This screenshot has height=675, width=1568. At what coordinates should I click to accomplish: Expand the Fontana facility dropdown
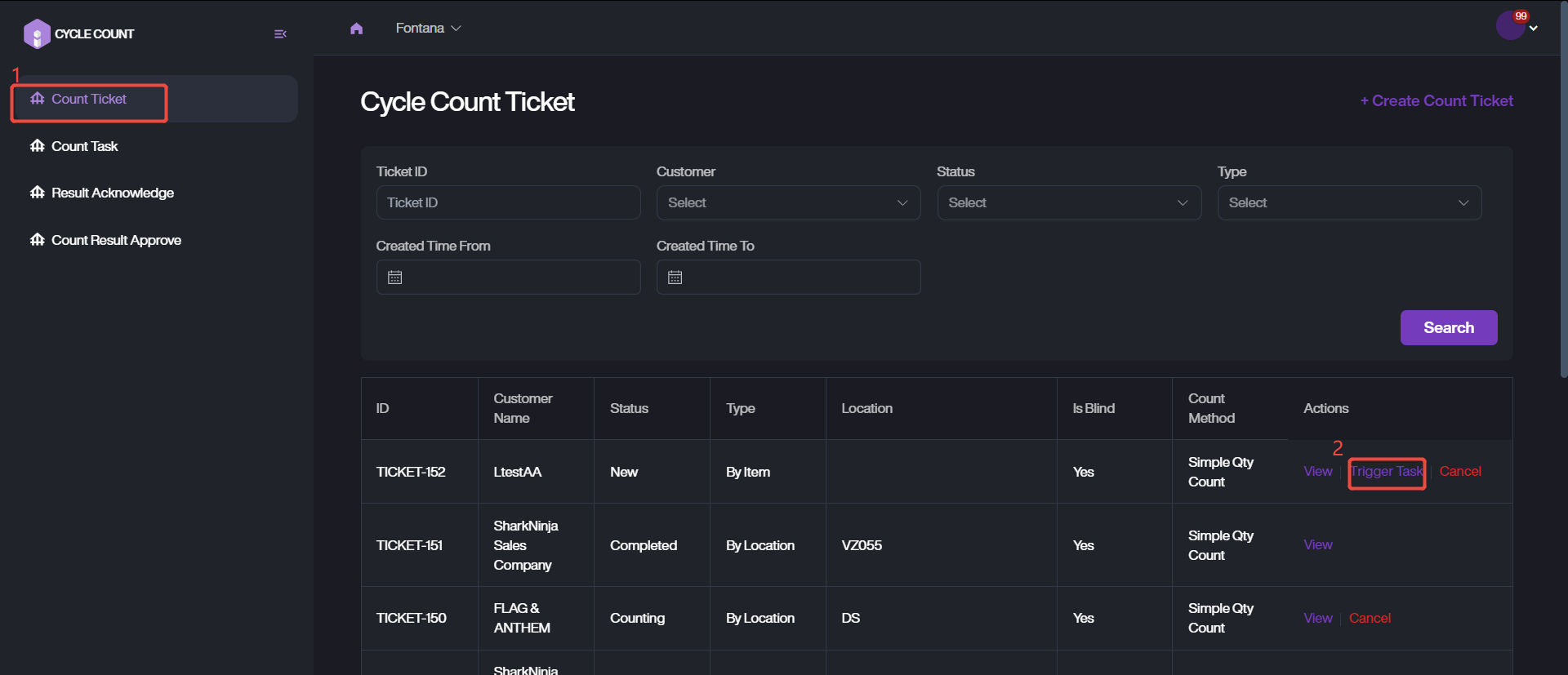tap(428, 29)
